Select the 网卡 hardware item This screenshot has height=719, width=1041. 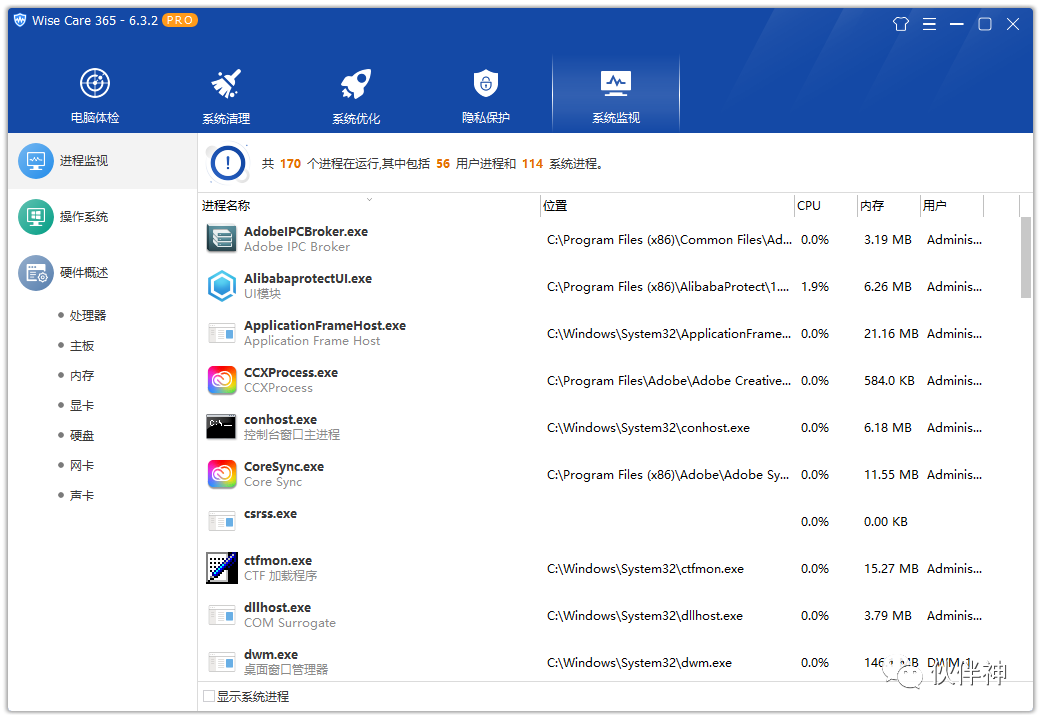pyautogui.click(x=82, y=465)
